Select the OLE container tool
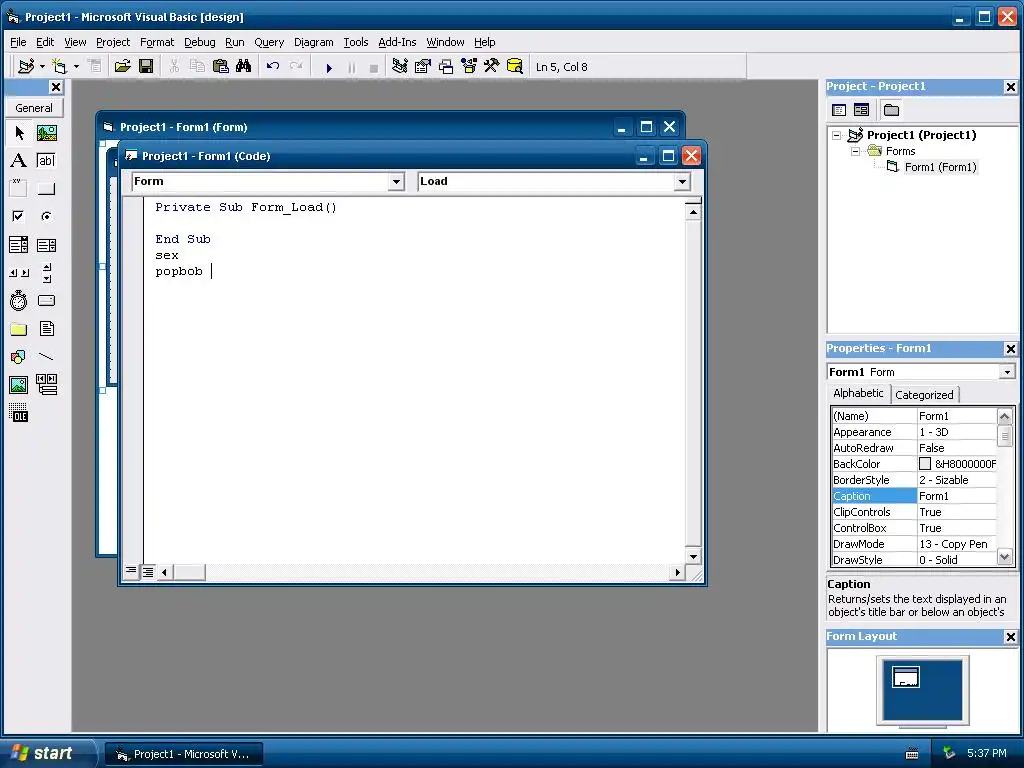 tap(19, 413)
